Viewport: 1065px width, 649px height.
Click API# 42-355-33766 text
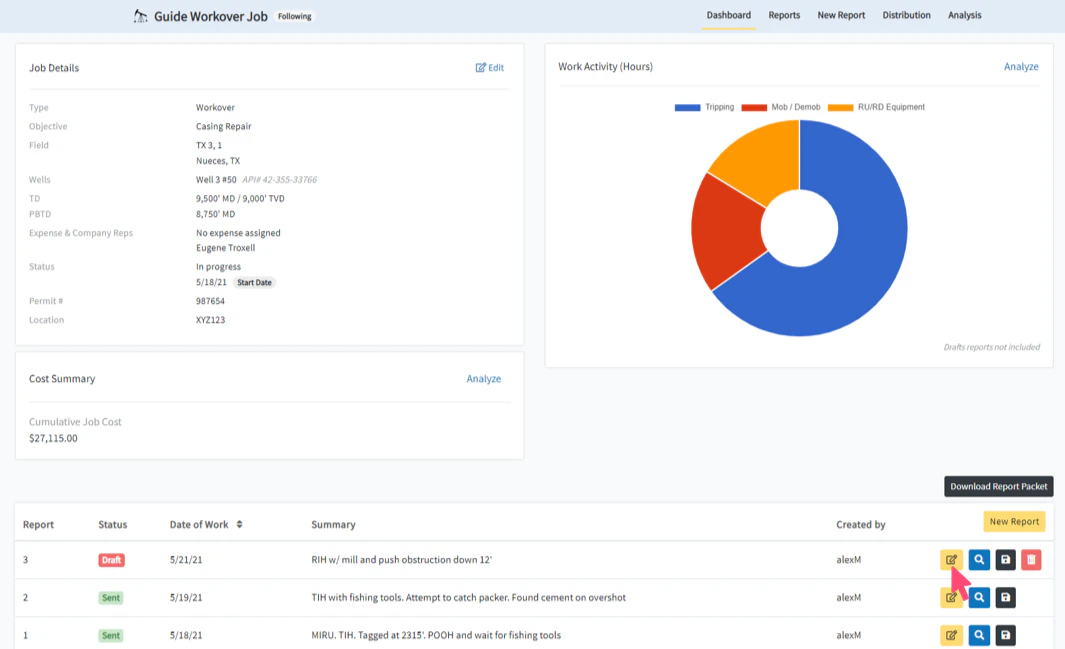[279, 180]
